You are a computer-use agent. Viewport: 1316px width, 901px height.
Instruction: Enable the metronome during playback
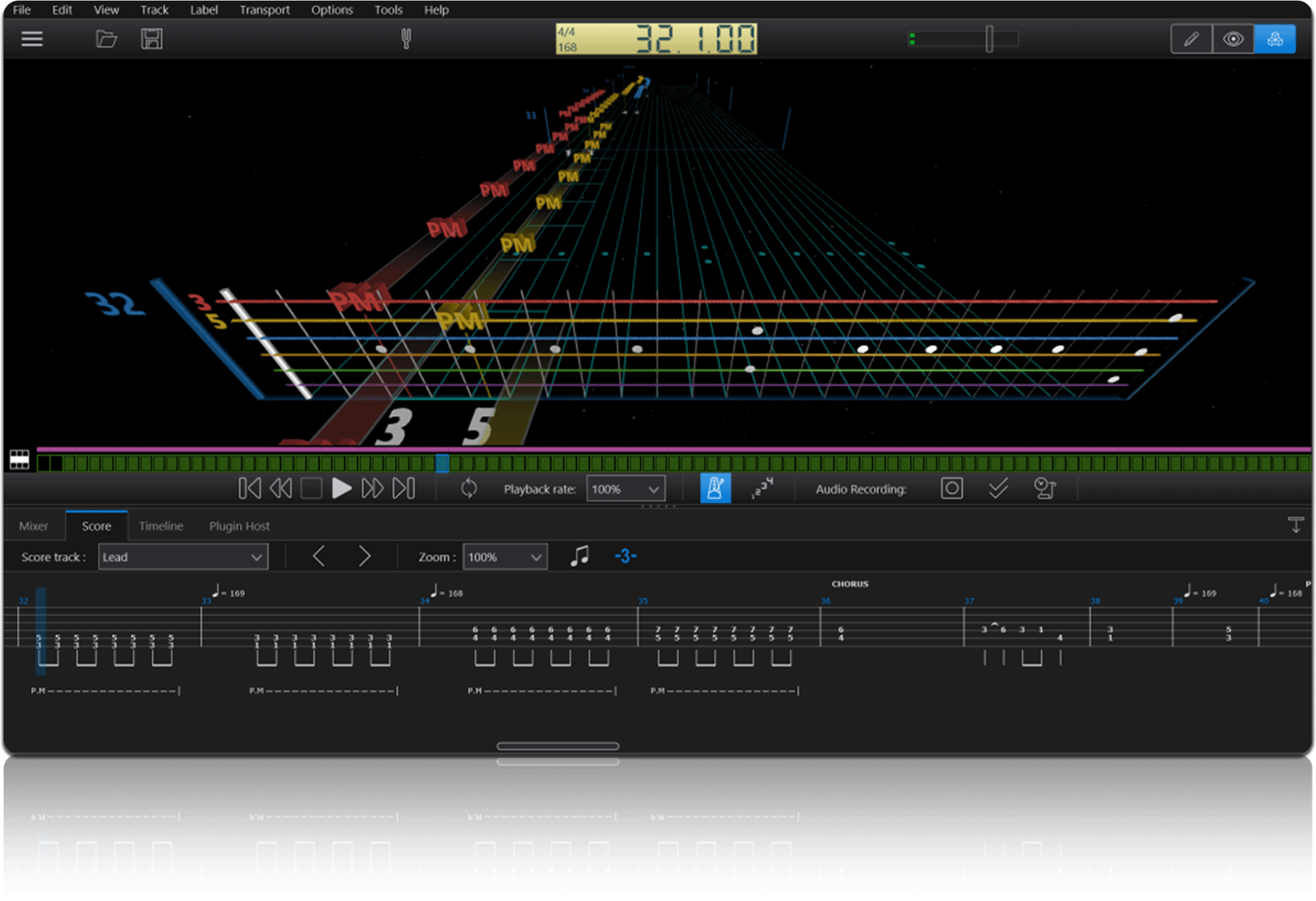715,488
